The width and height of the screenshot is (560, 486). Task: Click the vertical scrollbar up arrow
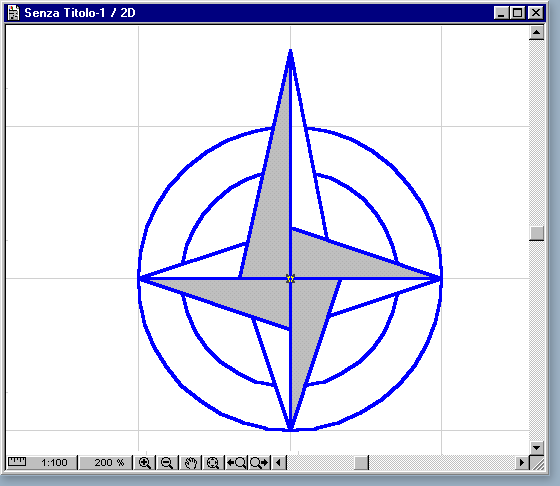point(536,33)
